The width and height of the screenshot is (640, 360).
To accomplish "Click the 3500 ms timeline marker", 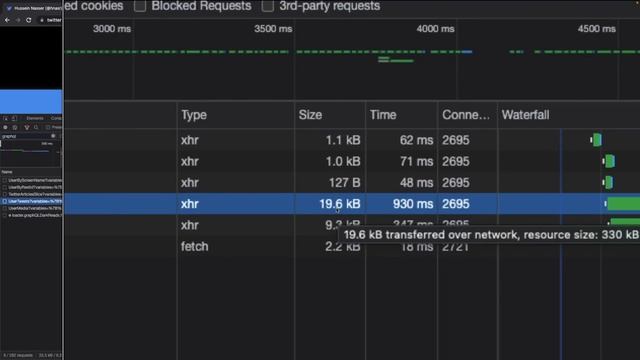I will 273,29.
